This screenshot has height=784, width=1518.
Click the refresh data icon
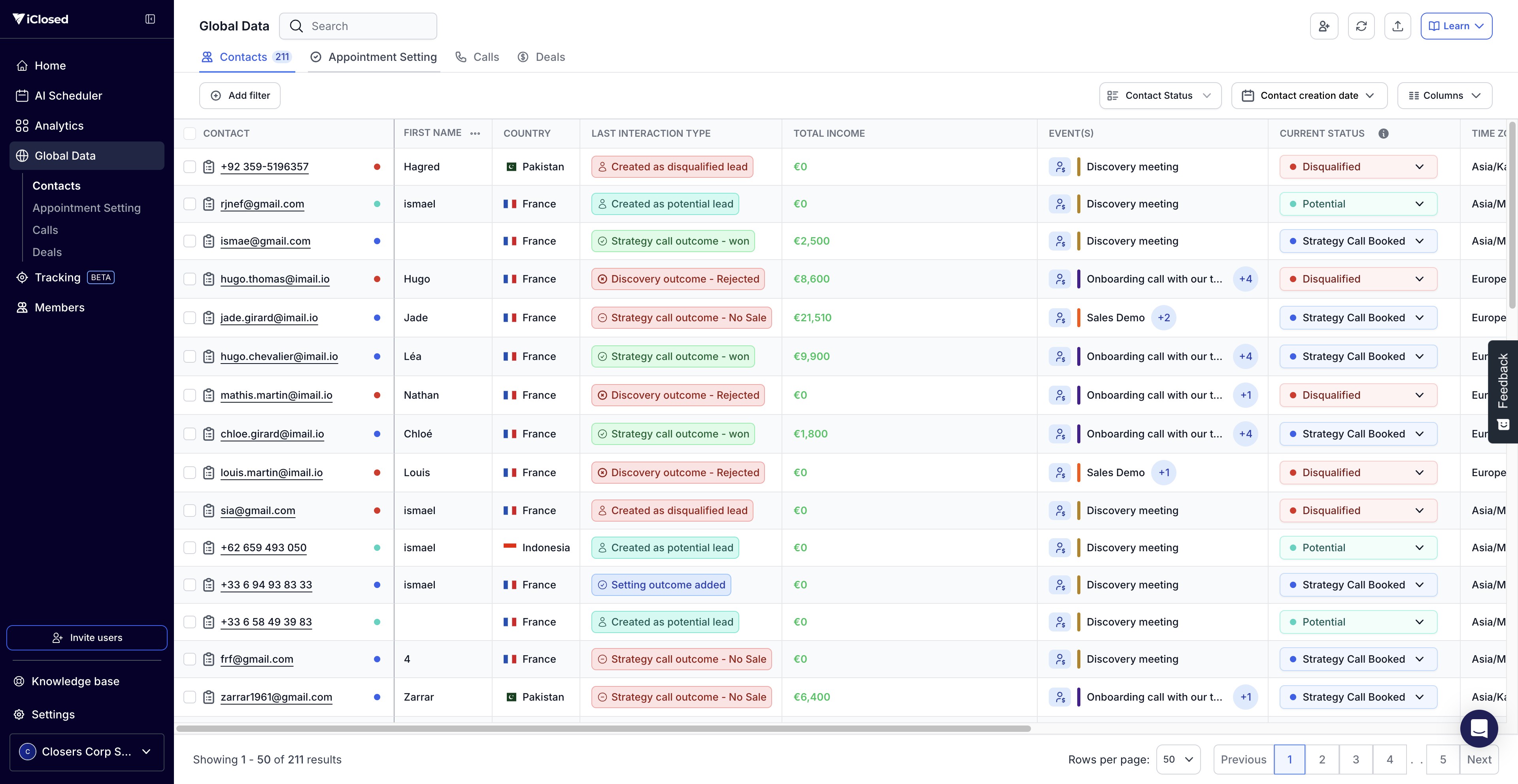click(1361, 26)
